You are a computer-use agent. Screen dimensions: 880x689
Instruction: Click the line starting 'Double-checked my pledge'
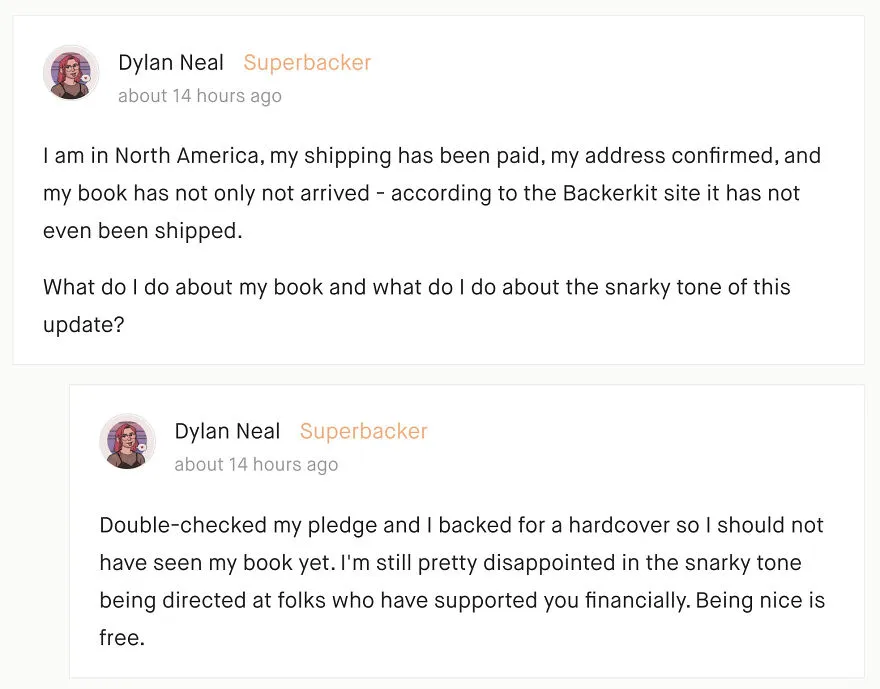(x=461, y=525)
